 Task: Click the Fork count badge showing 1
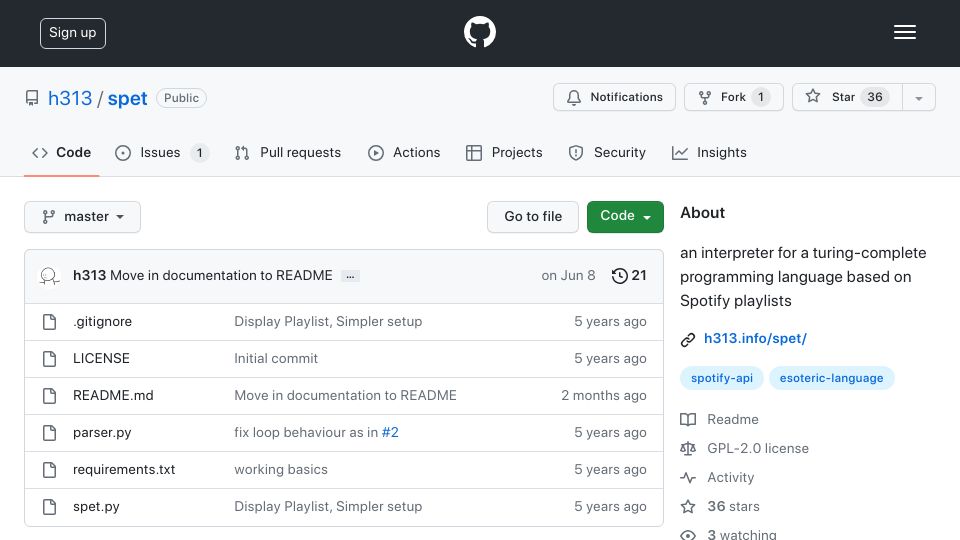[x=760, y=97]
